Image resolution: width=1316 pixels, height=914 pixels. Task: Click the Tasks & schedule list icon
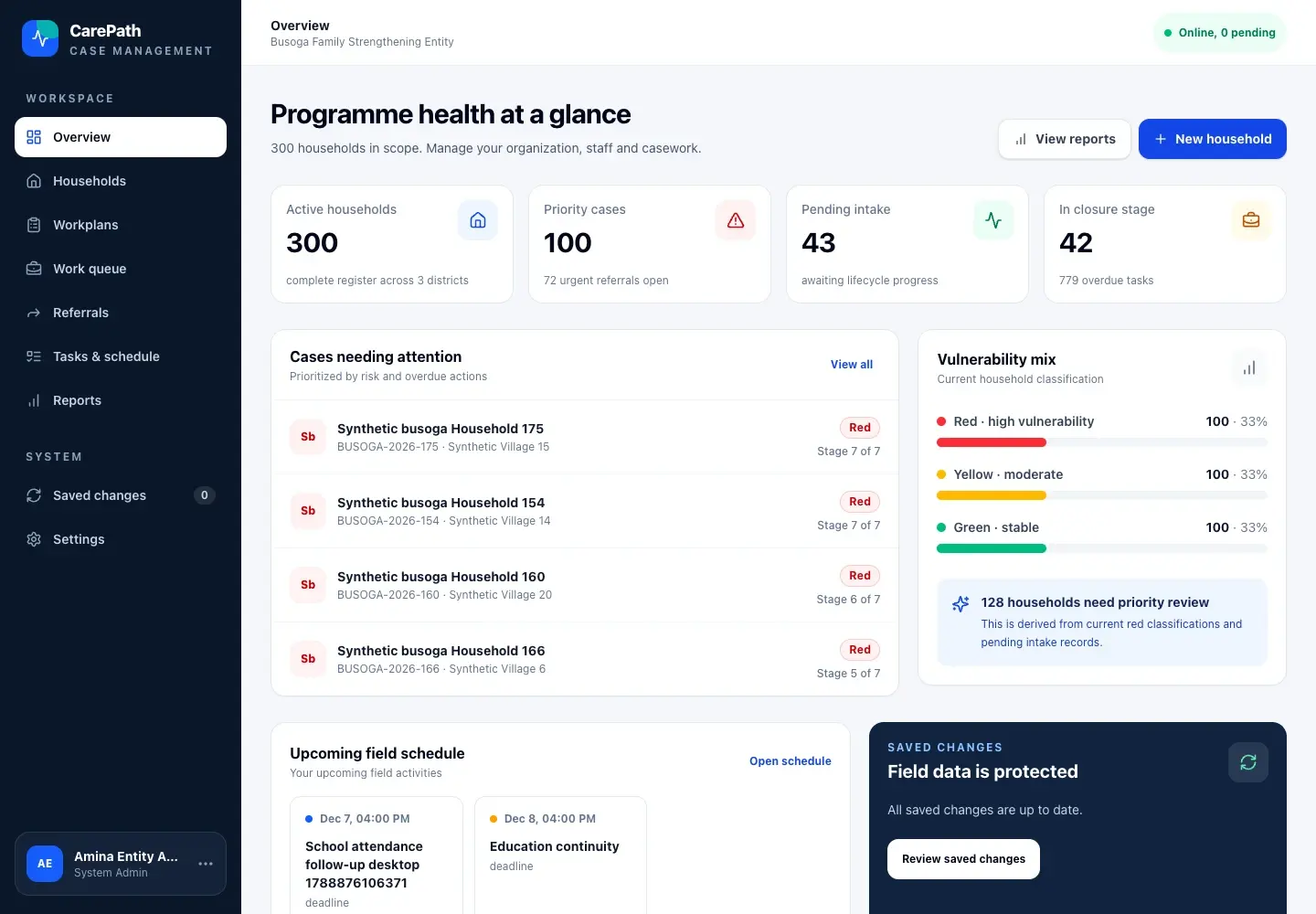(34, 356)
